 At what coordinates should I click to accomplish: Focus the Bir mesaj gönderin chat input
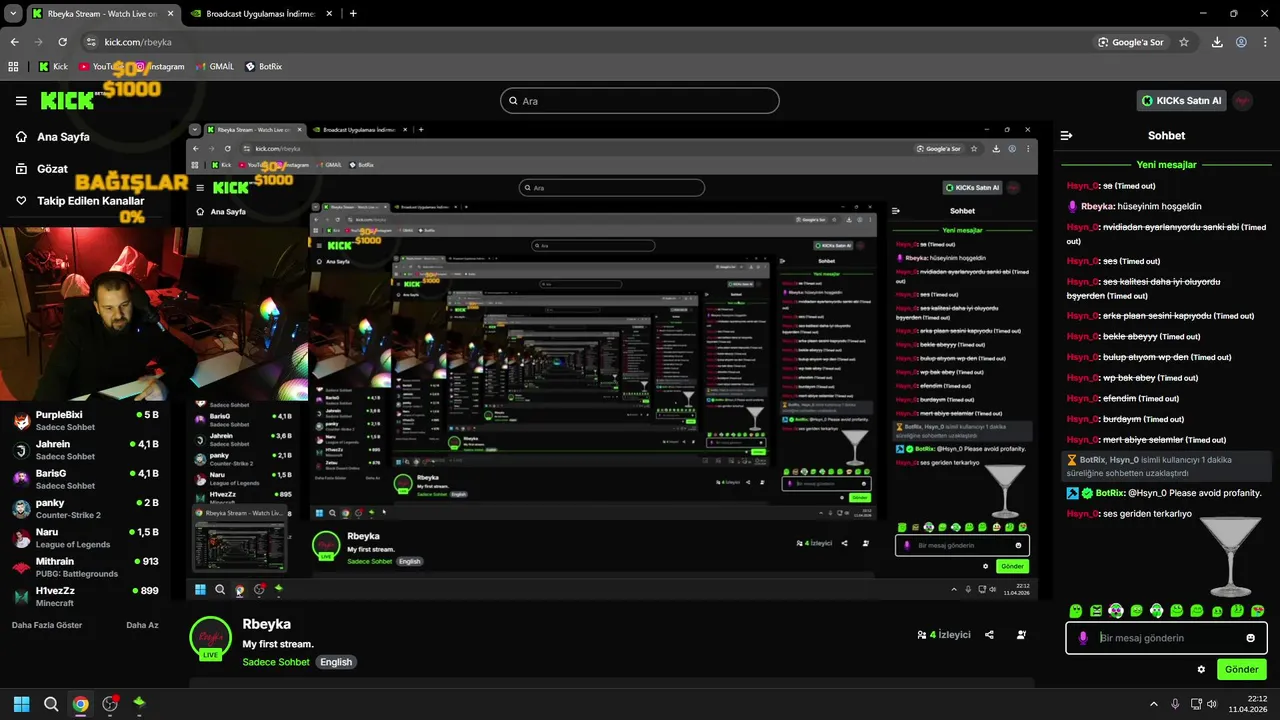pos(1166,638)
